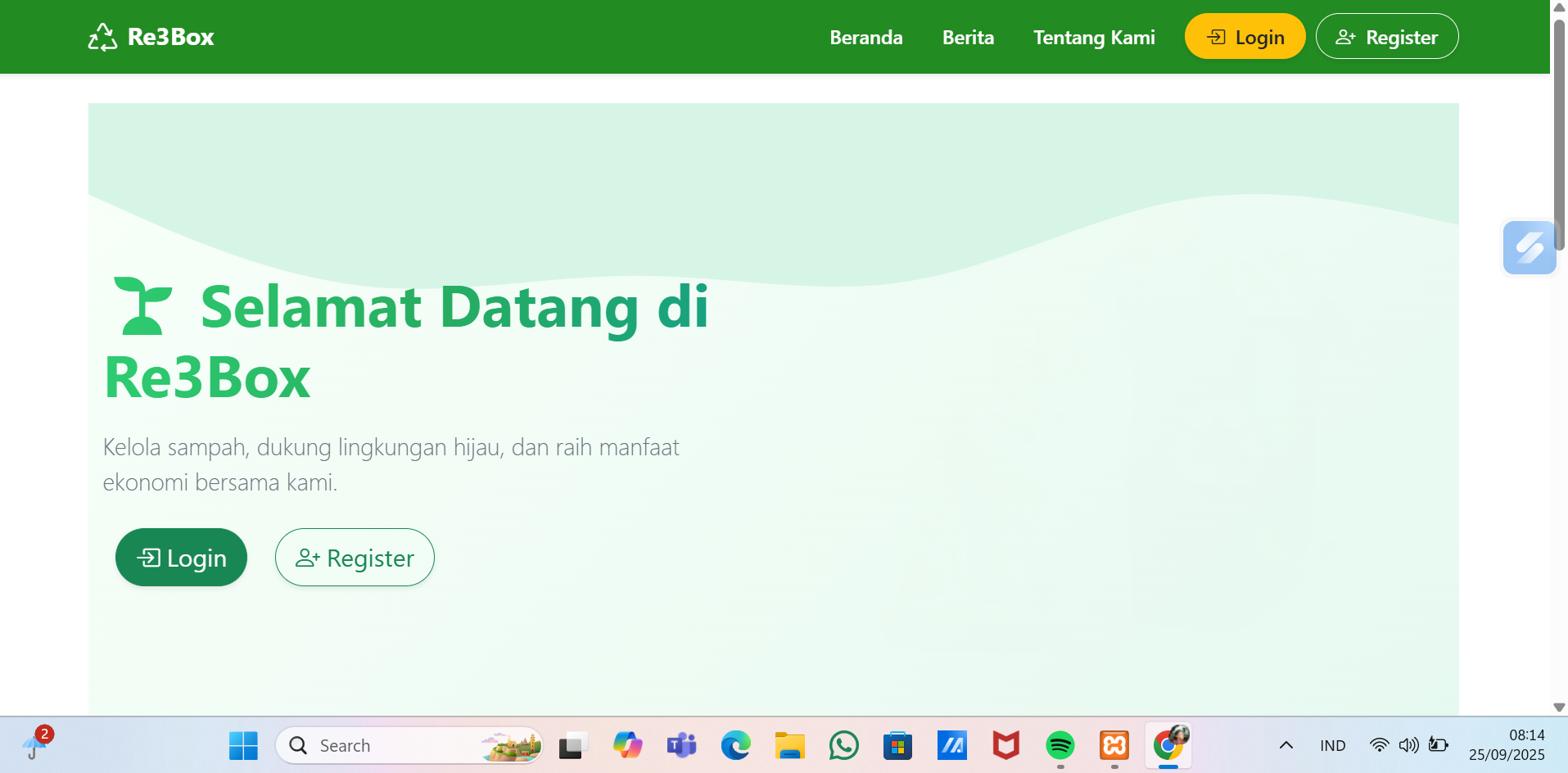Image resolution: width=1568 pixels, height=773 pixels.
Task: Launch Microsoft Edge from the taskbar
Action: point(735,745)
